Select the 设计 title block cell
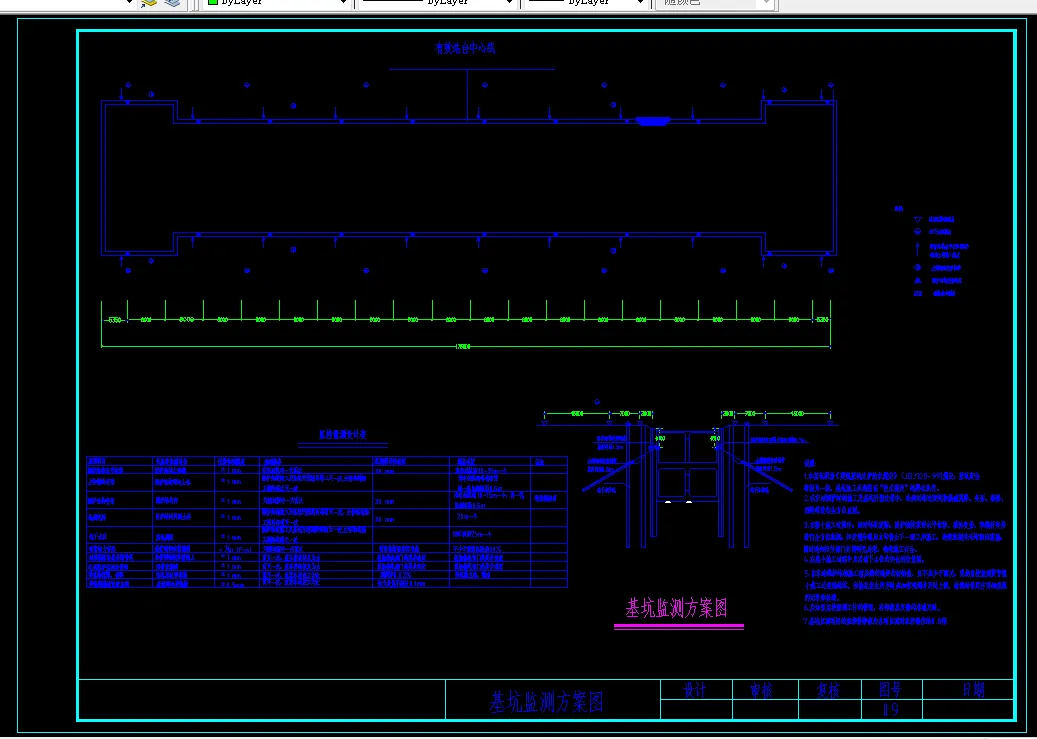The height and width of the screenshot is (739, 1037). click(x=695, y=690)
